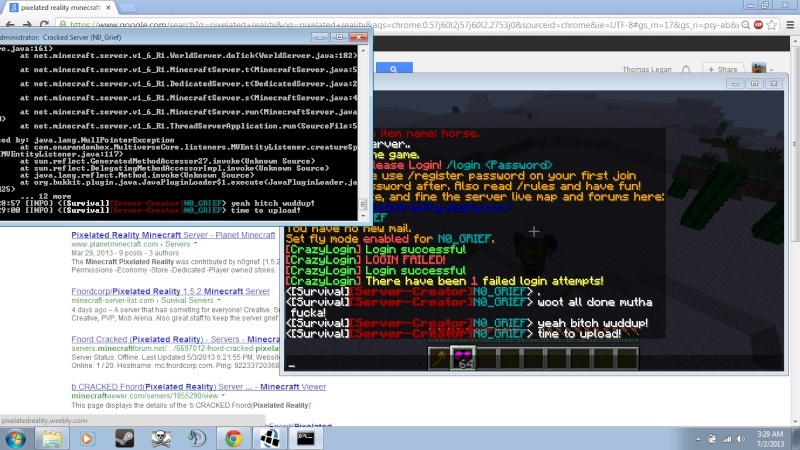Click the Thomas Legan profile name
Screen dimensions: 800x450
pyautogui.click(x=646, y=69)
